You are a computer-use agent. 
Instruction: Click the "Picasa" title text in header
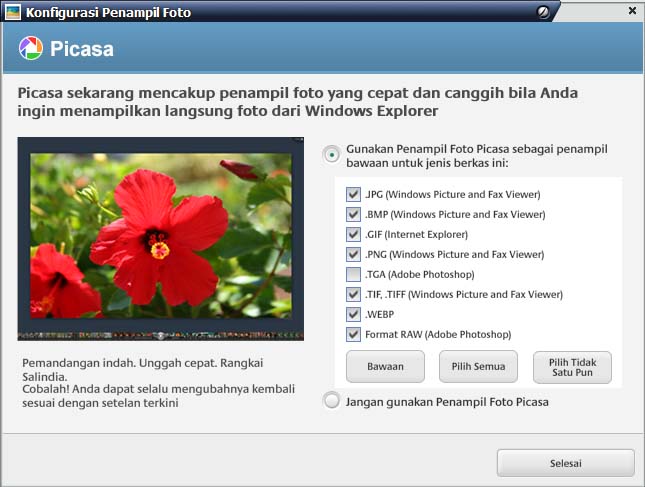tap(82, 49)
